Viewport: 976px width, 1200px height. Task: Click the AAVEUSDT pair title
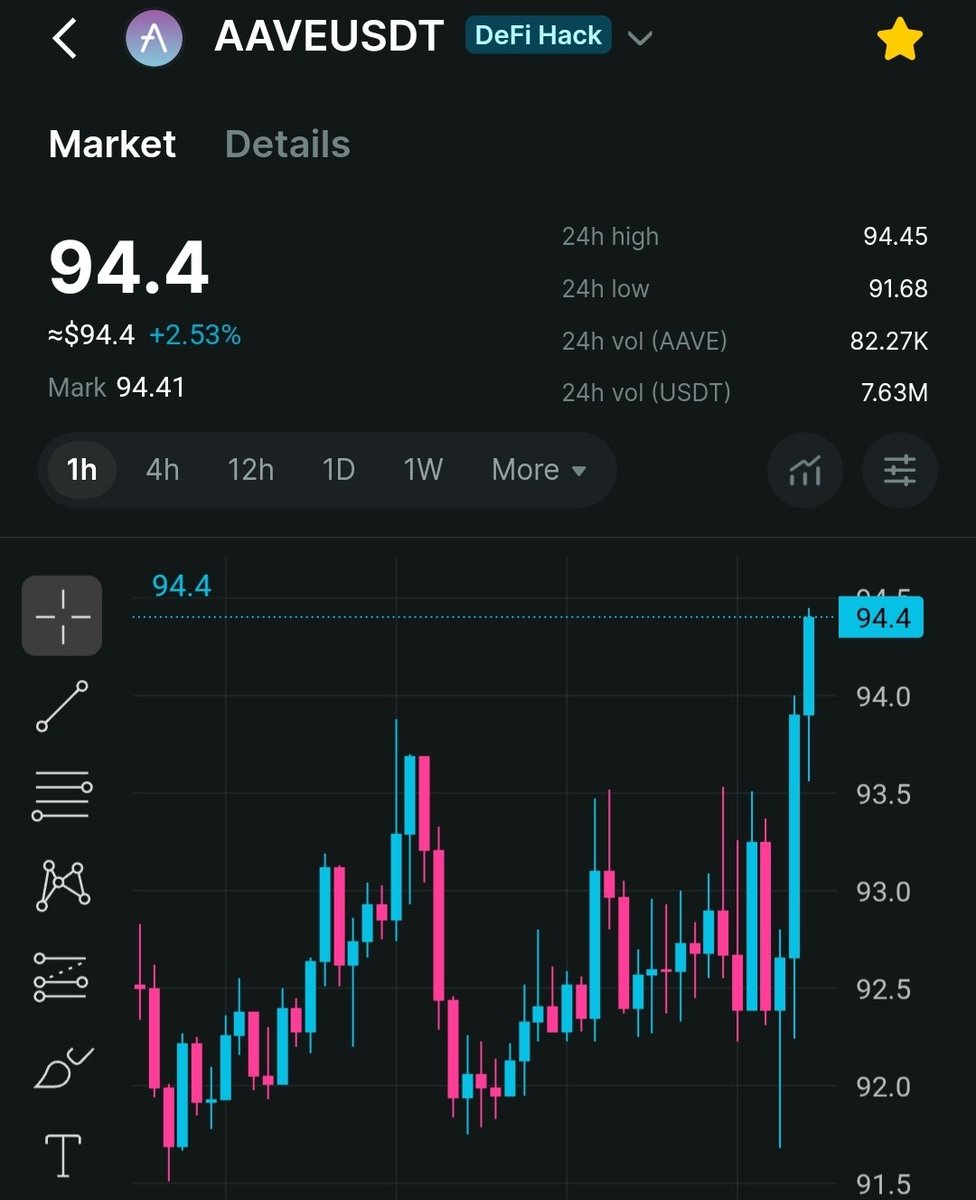coord(329,37)
